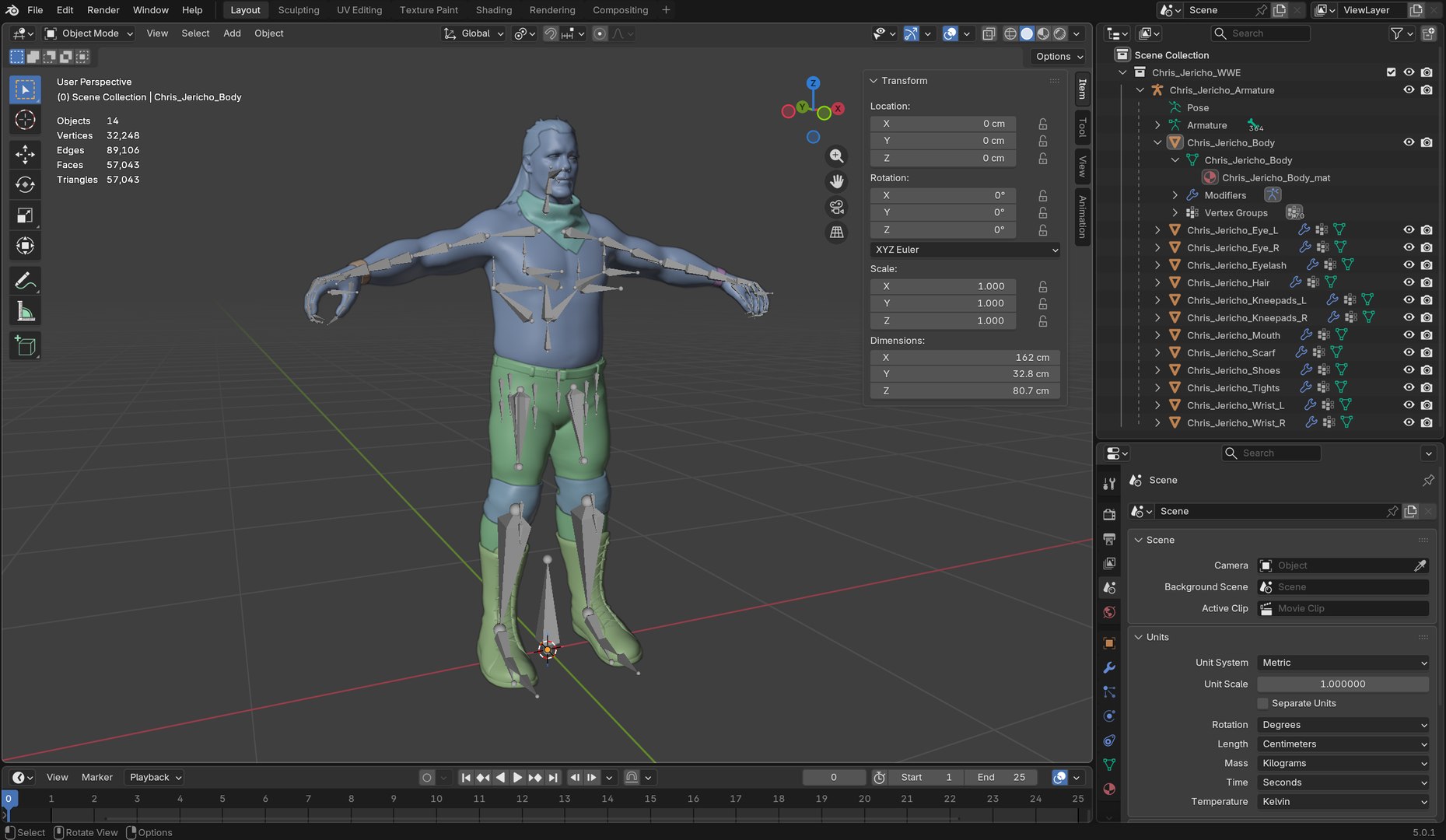Switch to the Sculpting workspace tab
This screenshot has width=1446, height=840.
pyautogui.click(x=299, y=10)
